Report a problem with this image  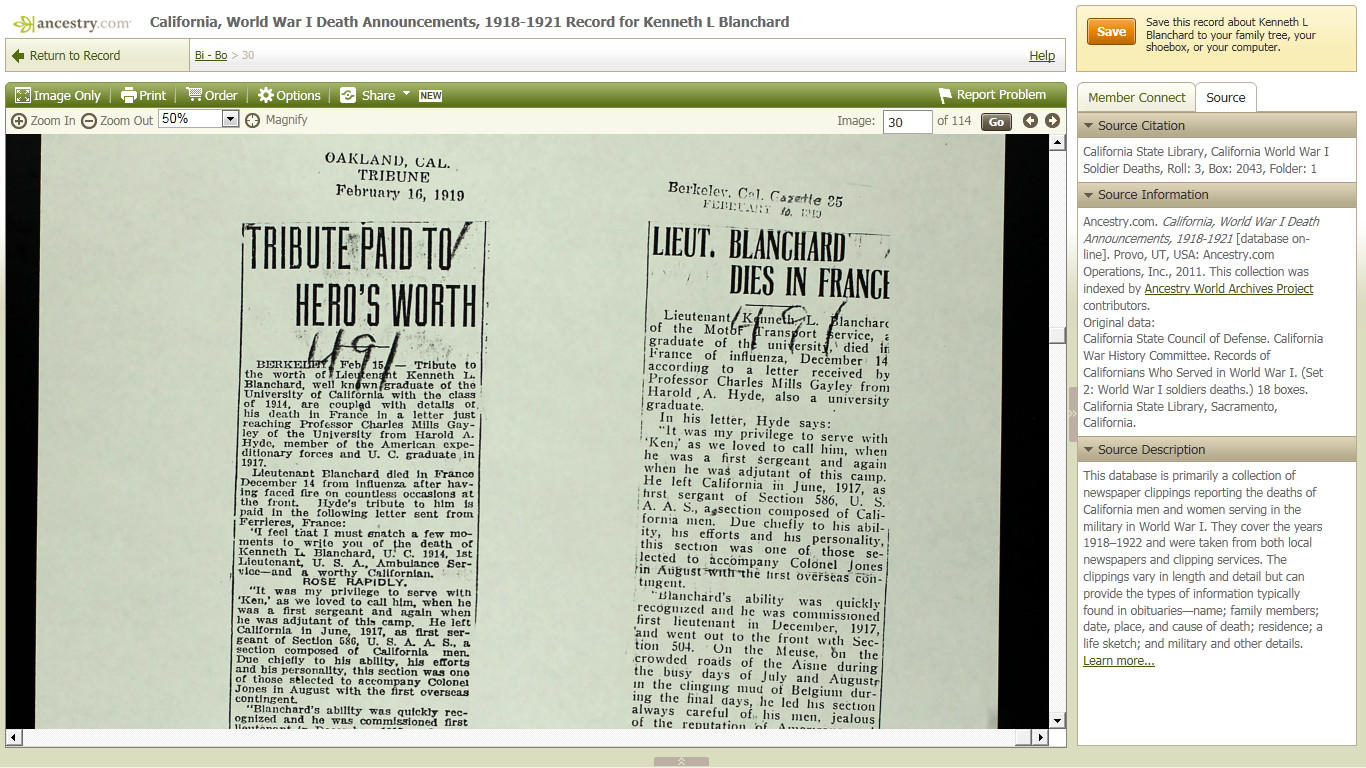tap(992, 95)
